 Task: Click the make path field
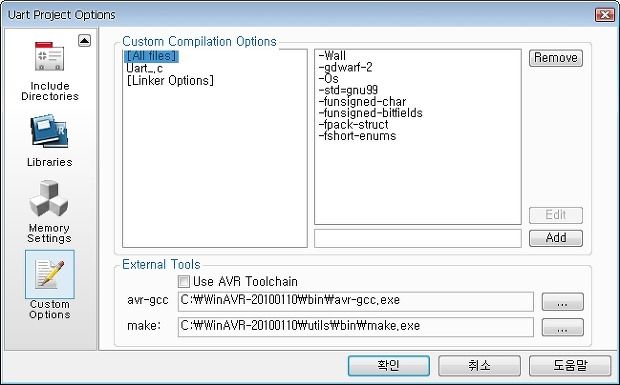click(355, 327)
